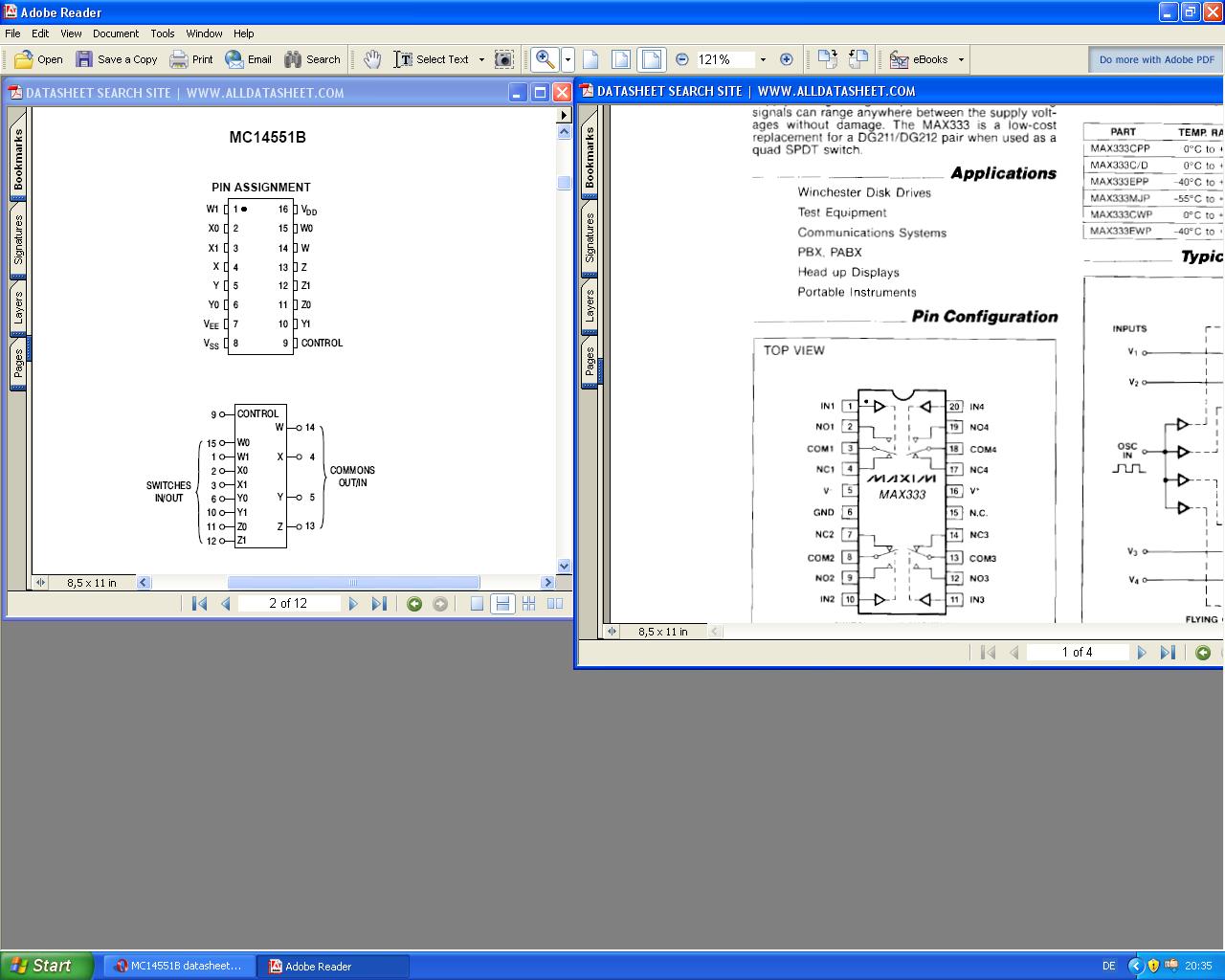Viewport: 1225px width, 980px height.
Task: Click the DE language indicator in tray
Action: click(x=1109, y=967)
